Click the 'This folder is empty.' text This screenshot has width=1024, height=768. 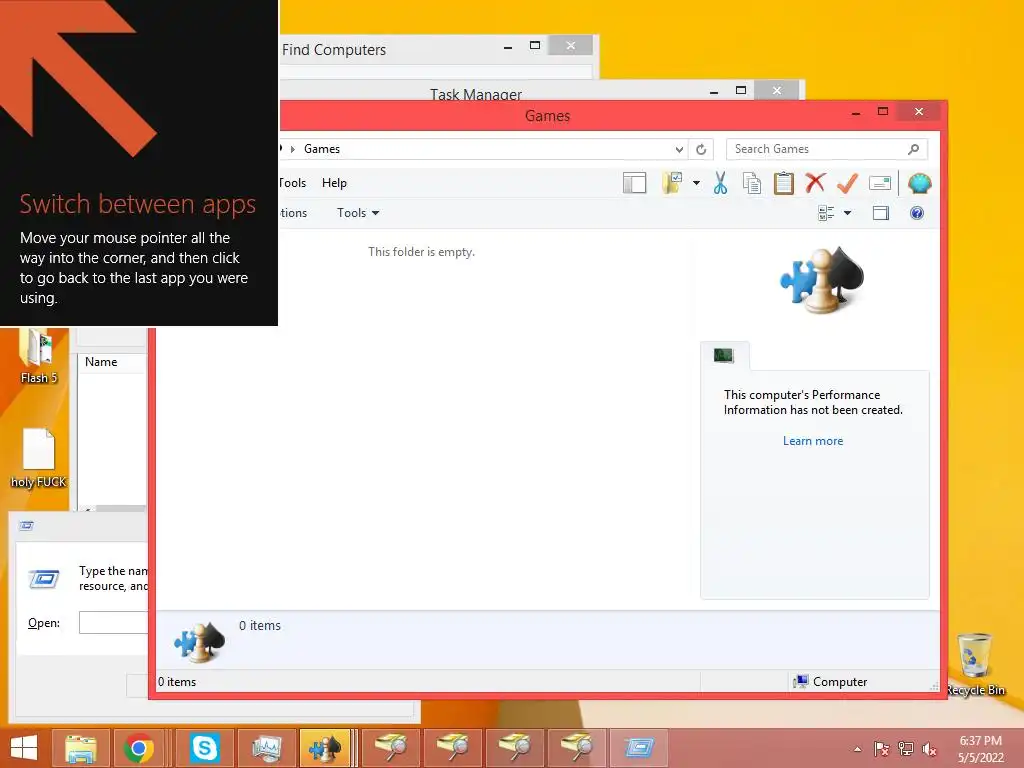421,252
